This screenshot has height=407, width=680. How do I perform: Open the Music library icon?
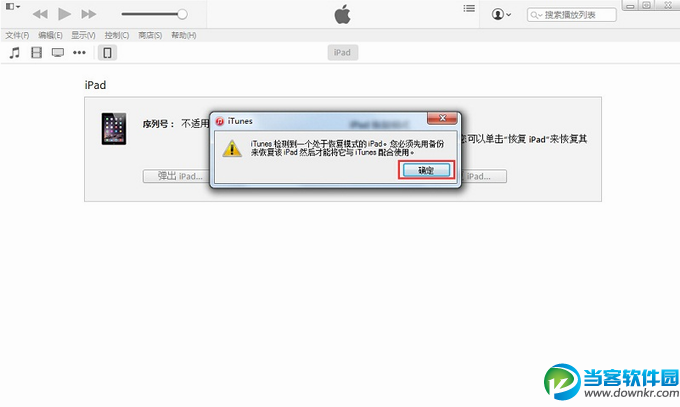pyautogui.click(x=15, y=53)
